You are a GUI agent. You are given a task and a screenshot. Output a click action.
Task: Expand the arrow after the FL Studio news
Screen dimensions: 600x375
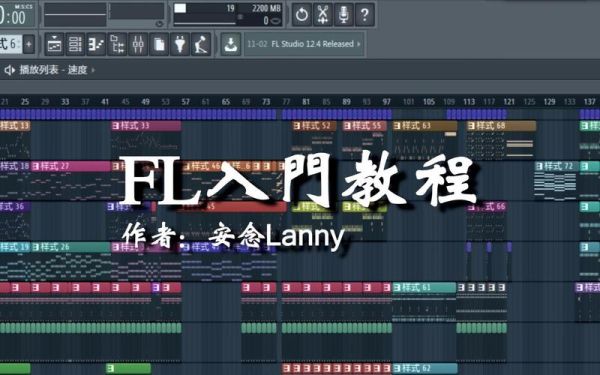(359, 44)
